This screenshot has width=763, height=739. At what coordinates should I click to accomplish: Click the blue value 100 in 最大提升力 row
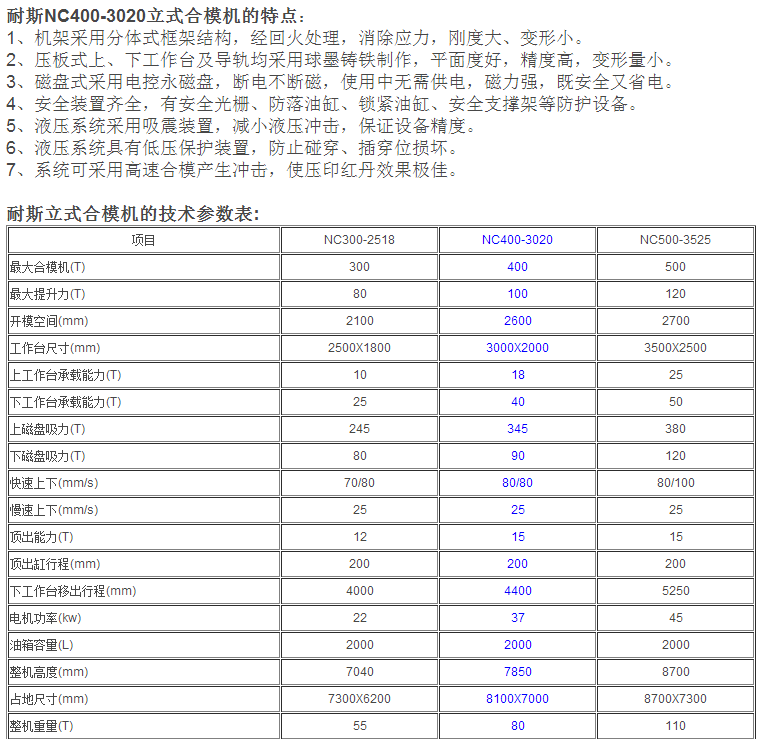point(517,294)
